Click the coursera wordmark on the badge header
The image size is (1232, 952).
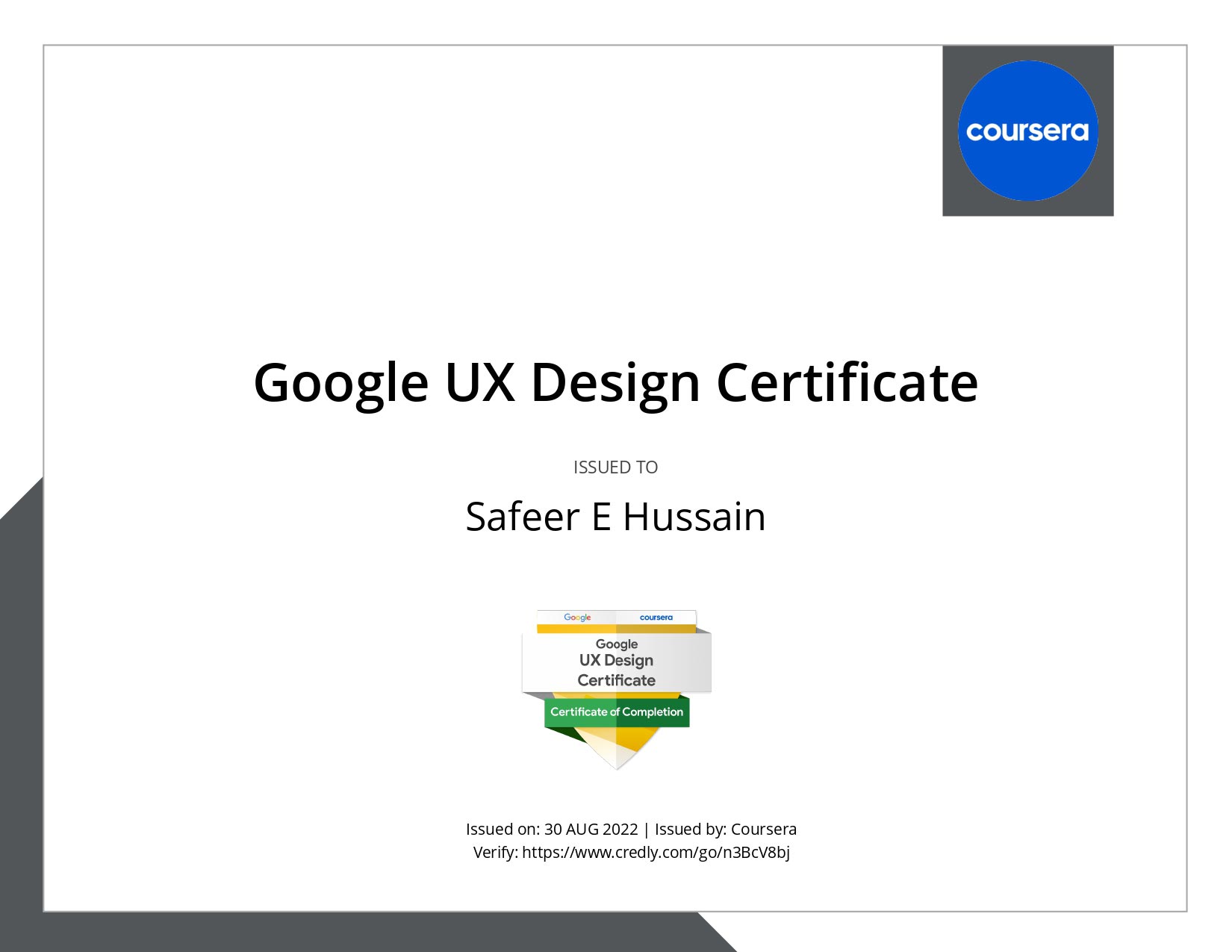pos(656,618)
